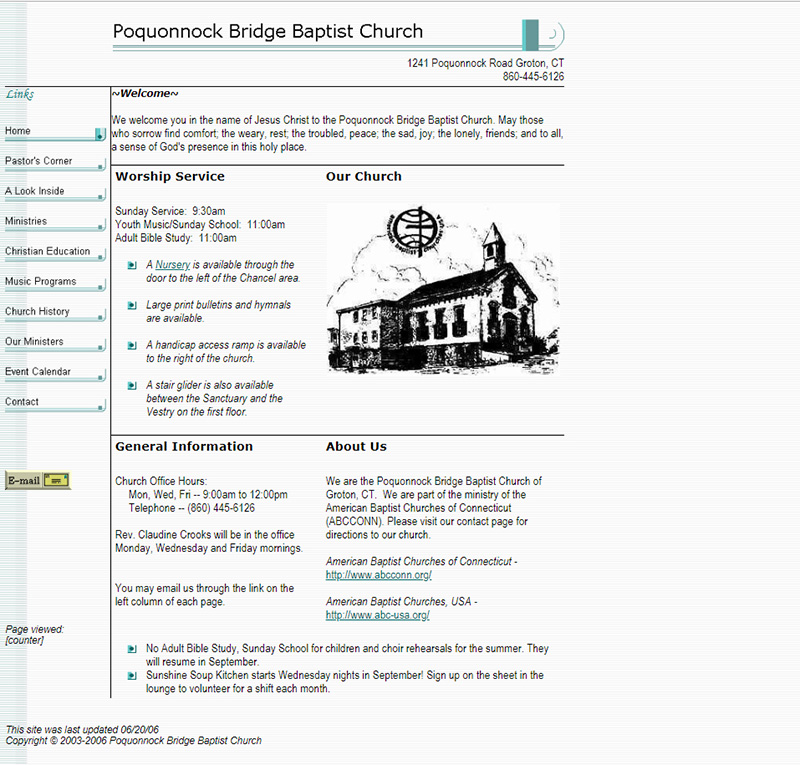Click bullet icon beside Sunshine Soup Kitchen
Image resolution: width=800 pixels, height=765 pixels.
(132, 675)
